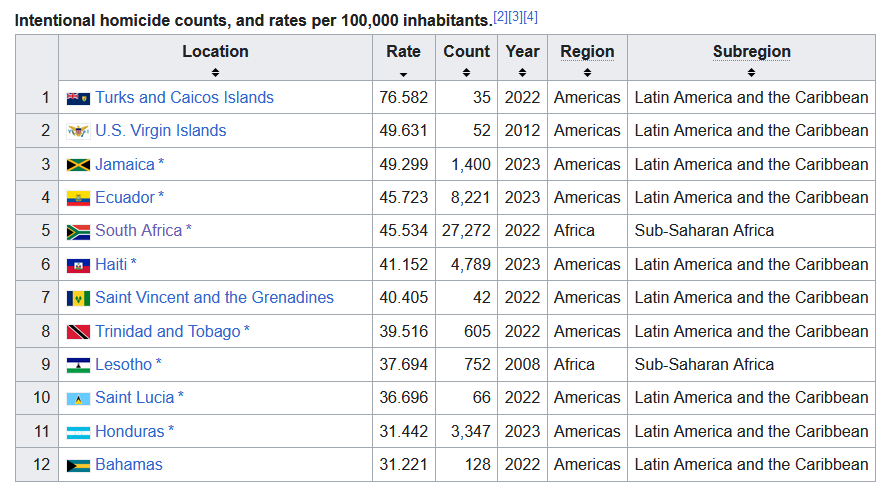Select the count value 605
The width and height of the screenshot is (876, 482).
tap(477, 331)
